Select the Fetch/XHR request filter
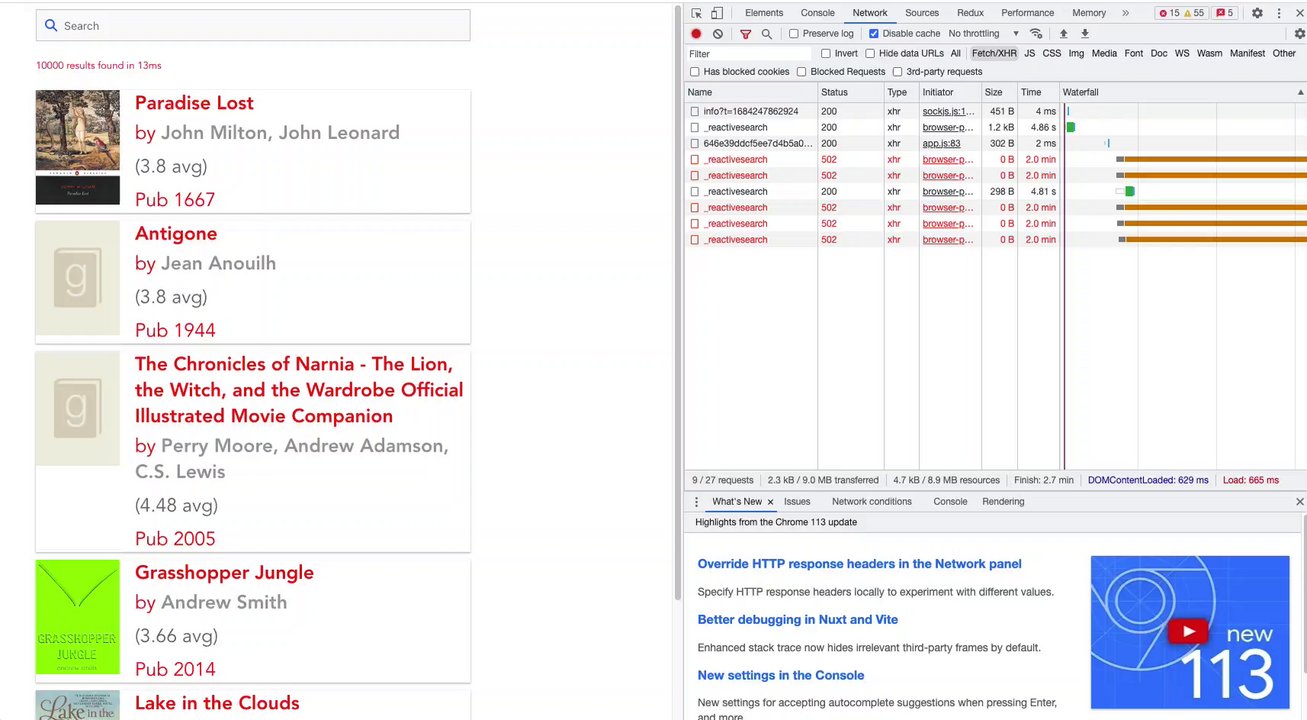1307x720 pixels. point(994,54)
